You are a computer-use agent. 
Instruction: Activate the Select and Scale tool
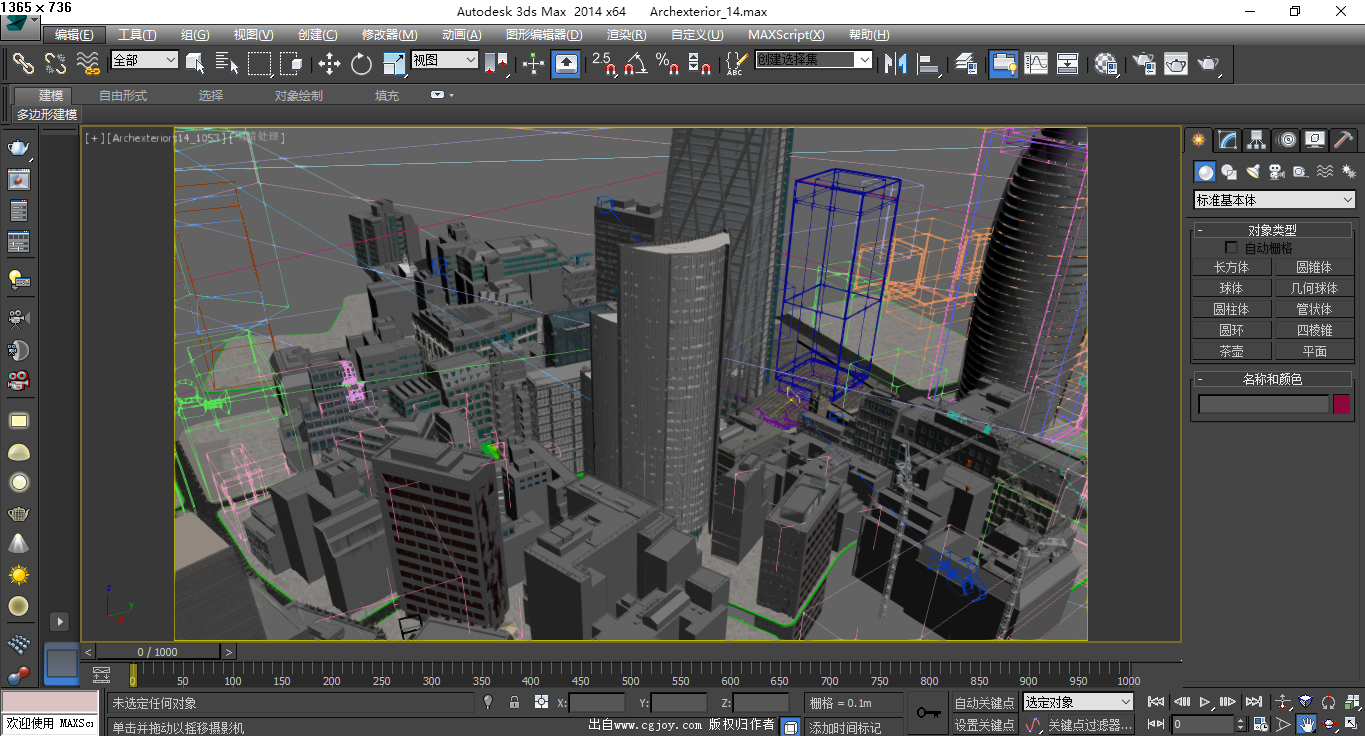394,64
